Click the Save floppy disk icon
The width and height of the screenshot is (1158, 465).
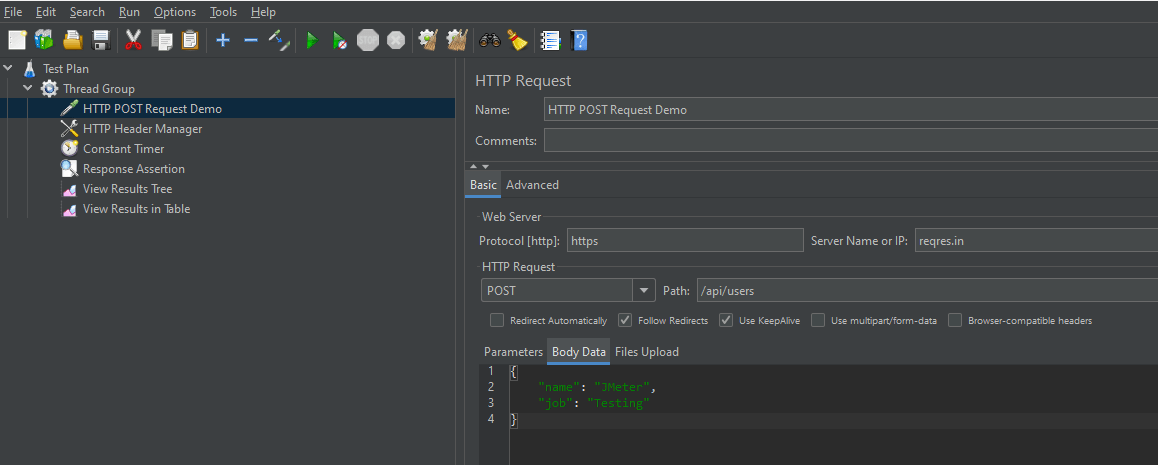point(101,40)
